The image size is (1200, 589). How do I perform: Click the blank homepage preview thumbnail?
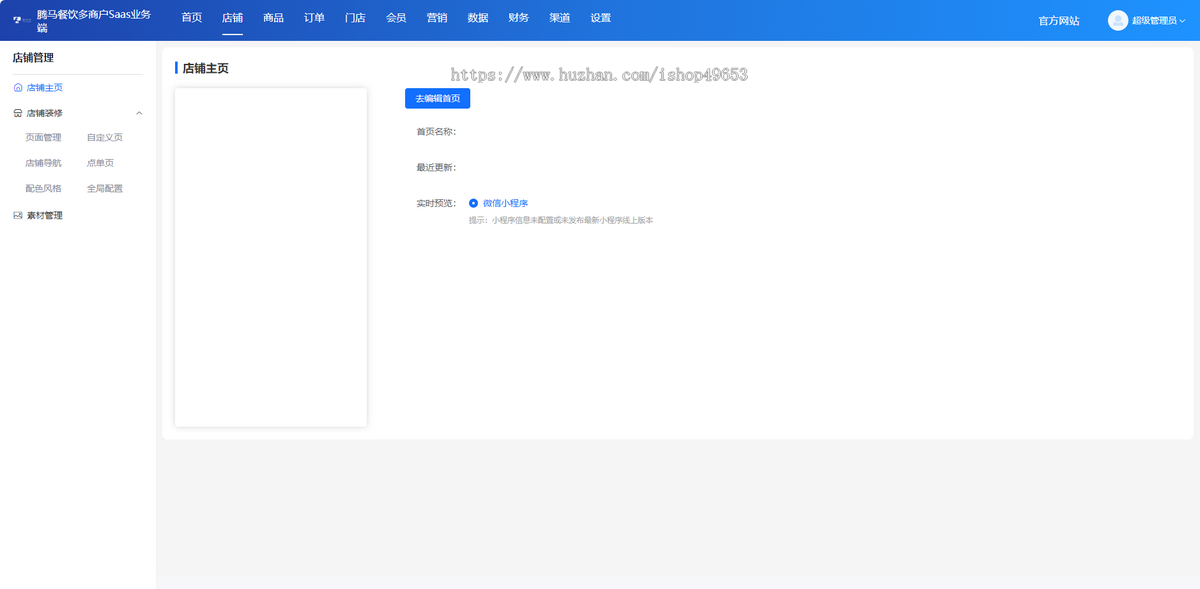click(x=271, y=257)
